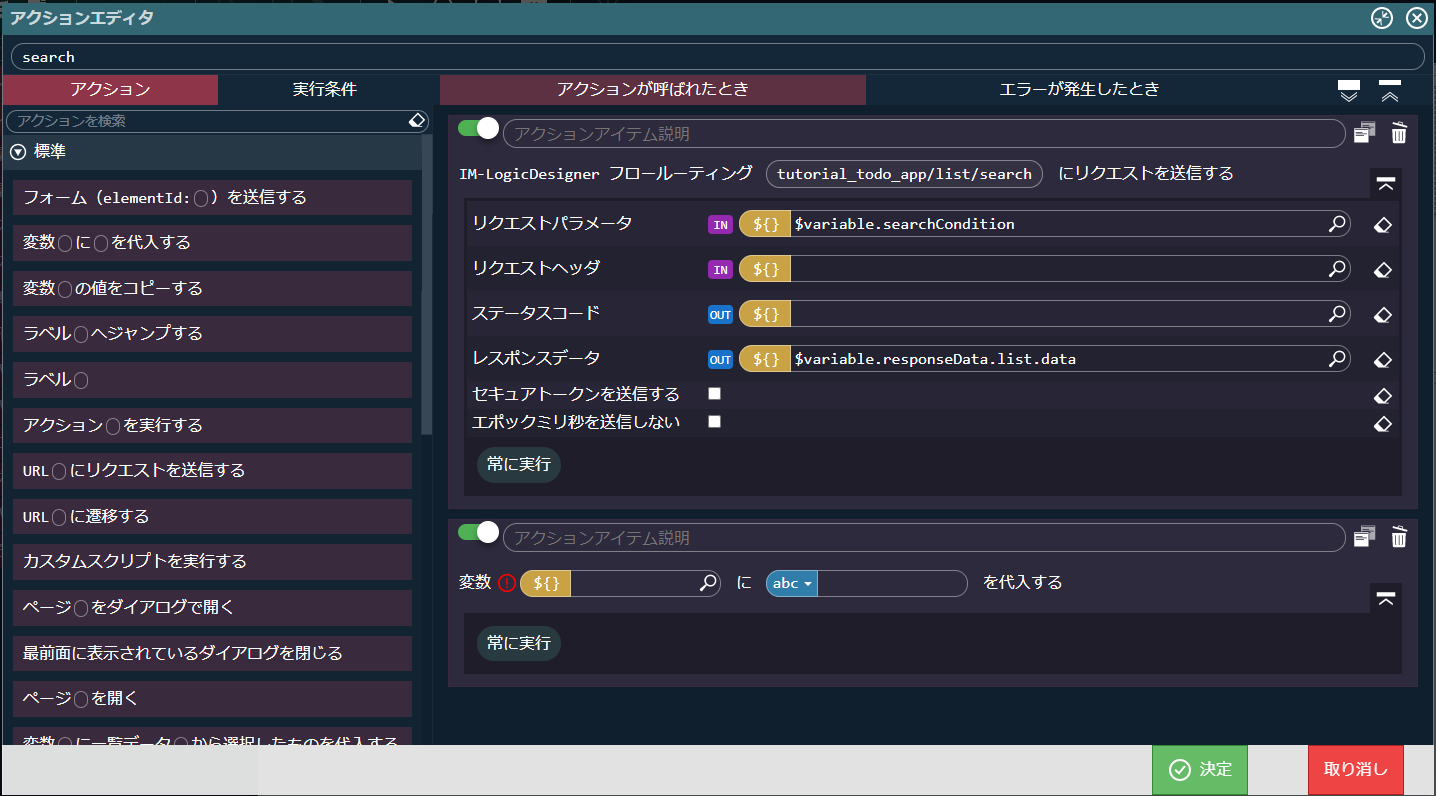Open search for the リクエストヘッダ value
The height and width of the screenshot is (796, 1436).
1337,269
